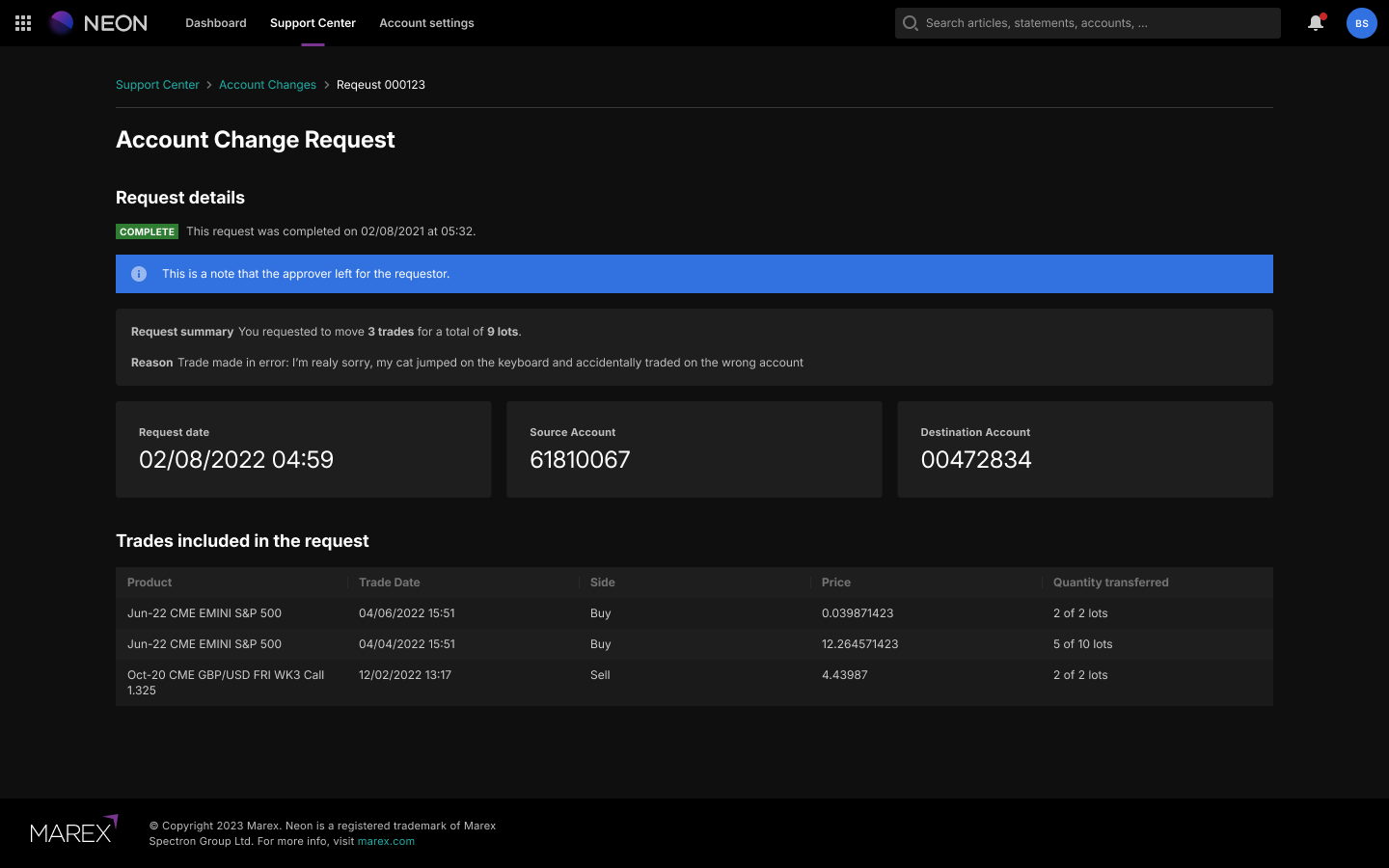Click the Marex footer logo
This screenshot has height=868, width=1389.
[x=74, y=829]
